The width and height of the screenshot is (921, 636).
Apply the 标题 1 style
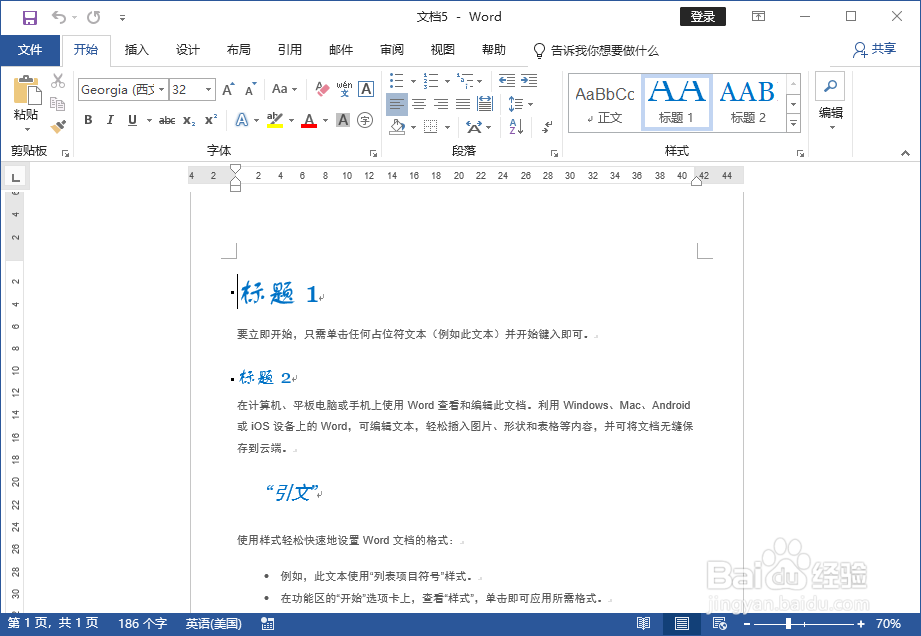click(x=677, y=103)
